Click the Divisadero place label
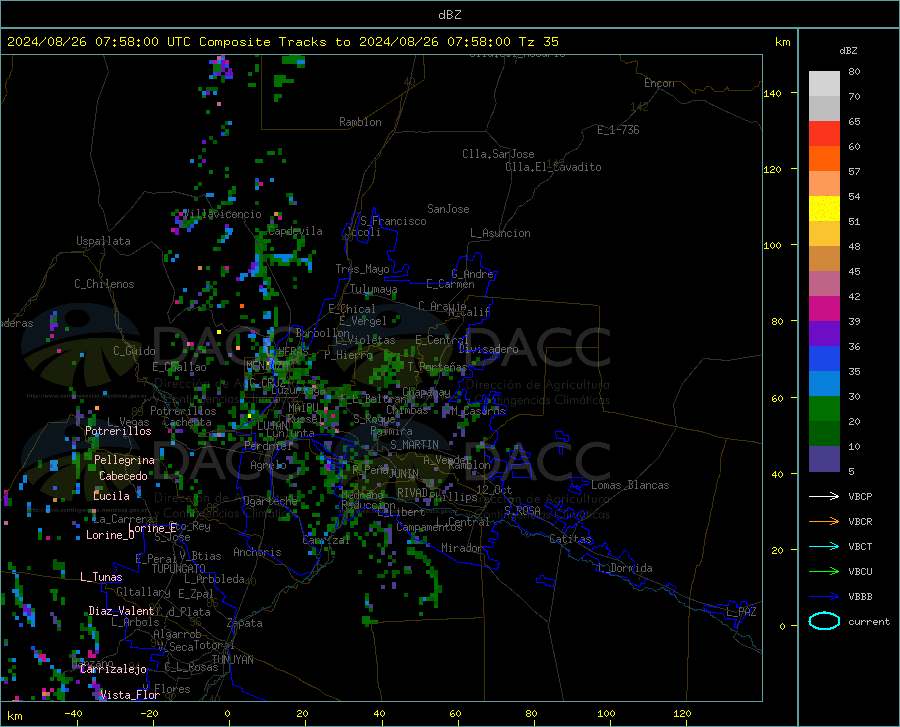Viewport: 900px width, 727px height. pos(488,349)
